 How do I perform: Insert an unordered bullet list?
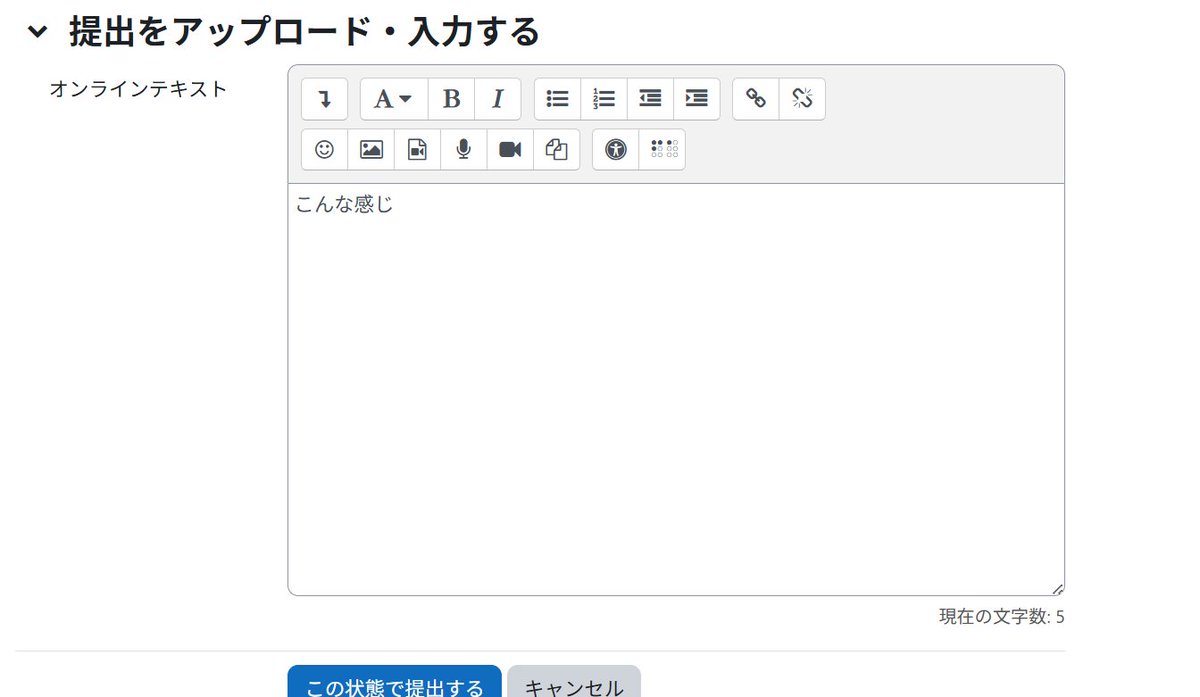(x=557, y=98)
